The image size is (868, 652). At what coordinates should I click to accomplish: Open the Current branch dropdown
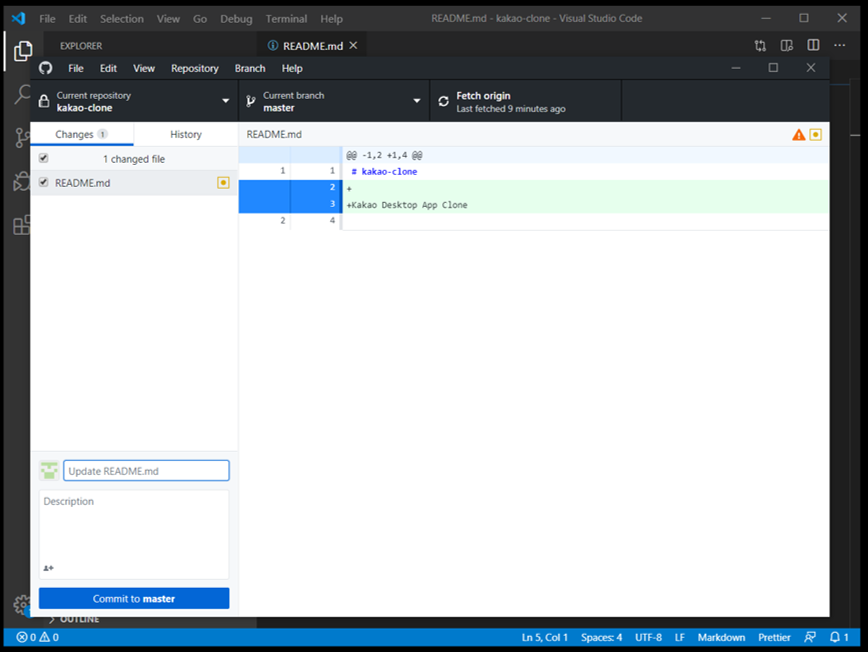pyautogui.click(x=334, y=101)
